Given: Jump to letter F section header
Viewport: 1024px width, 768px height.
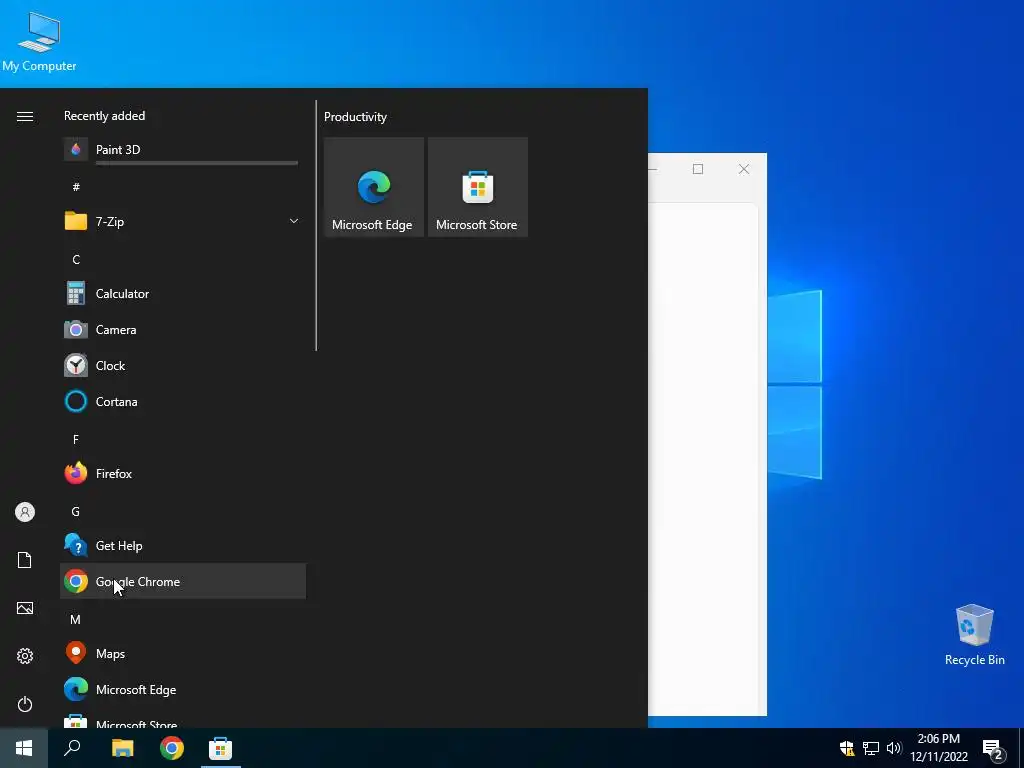Looking at the screenshot, I should (x=76, y=440).
